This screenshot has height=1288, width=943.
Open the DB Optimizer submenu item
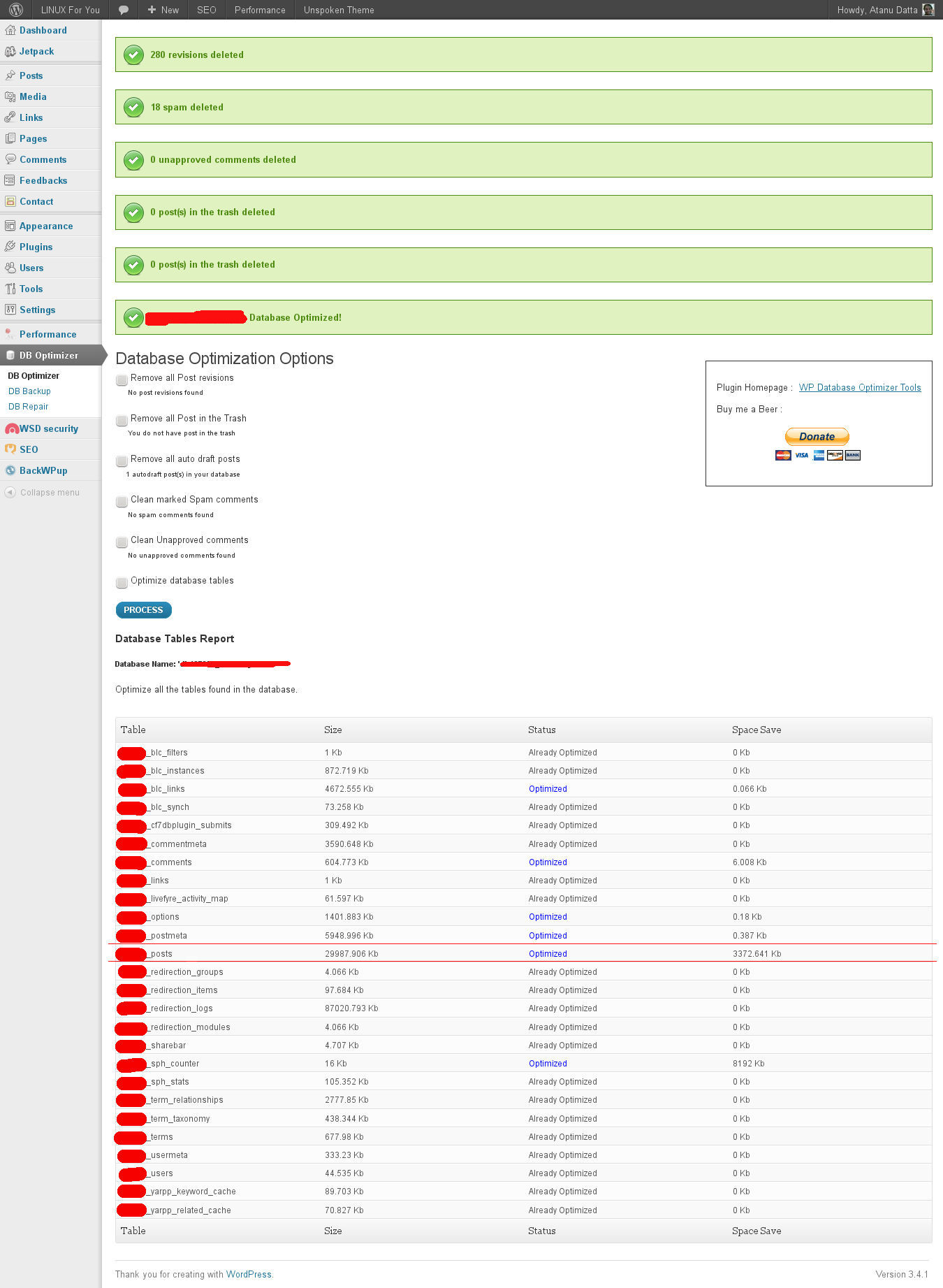[34, 376]
